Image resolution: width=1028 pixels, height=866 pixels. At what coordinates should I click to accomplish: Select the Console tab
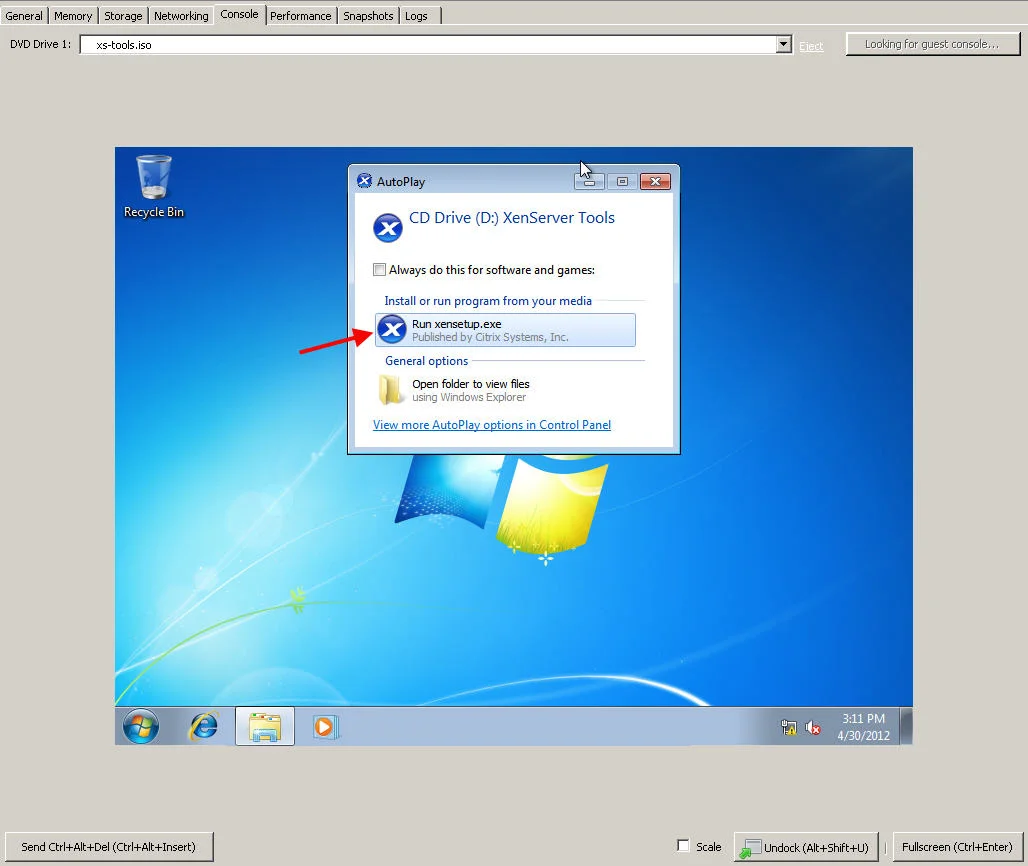point(239,14)
